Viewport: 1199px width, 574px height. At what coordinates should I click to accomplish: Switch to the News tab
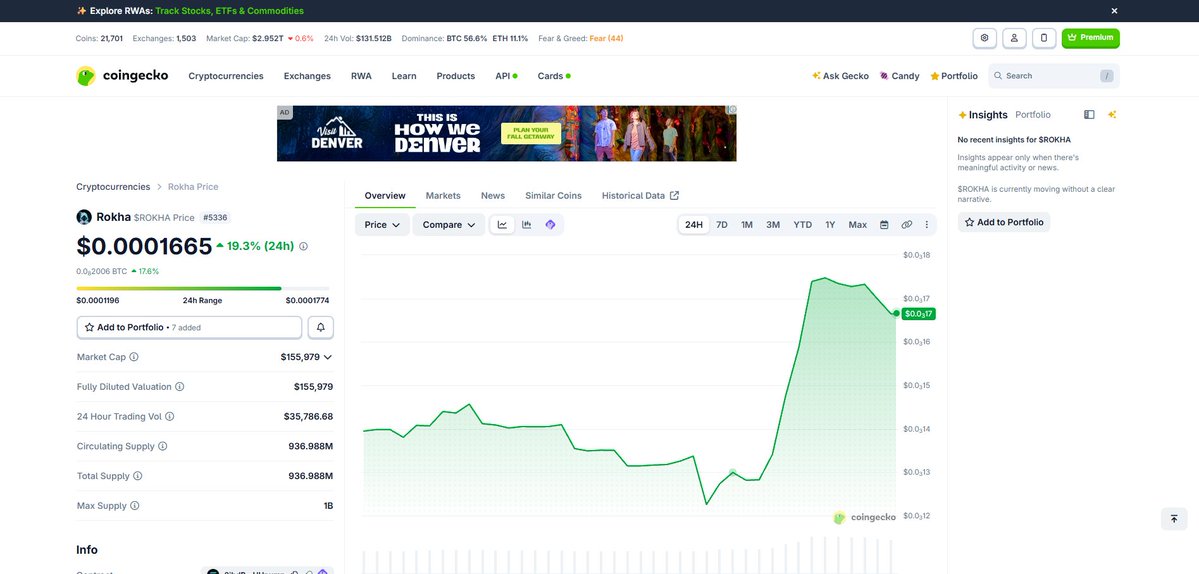click(x=492, y=196)
